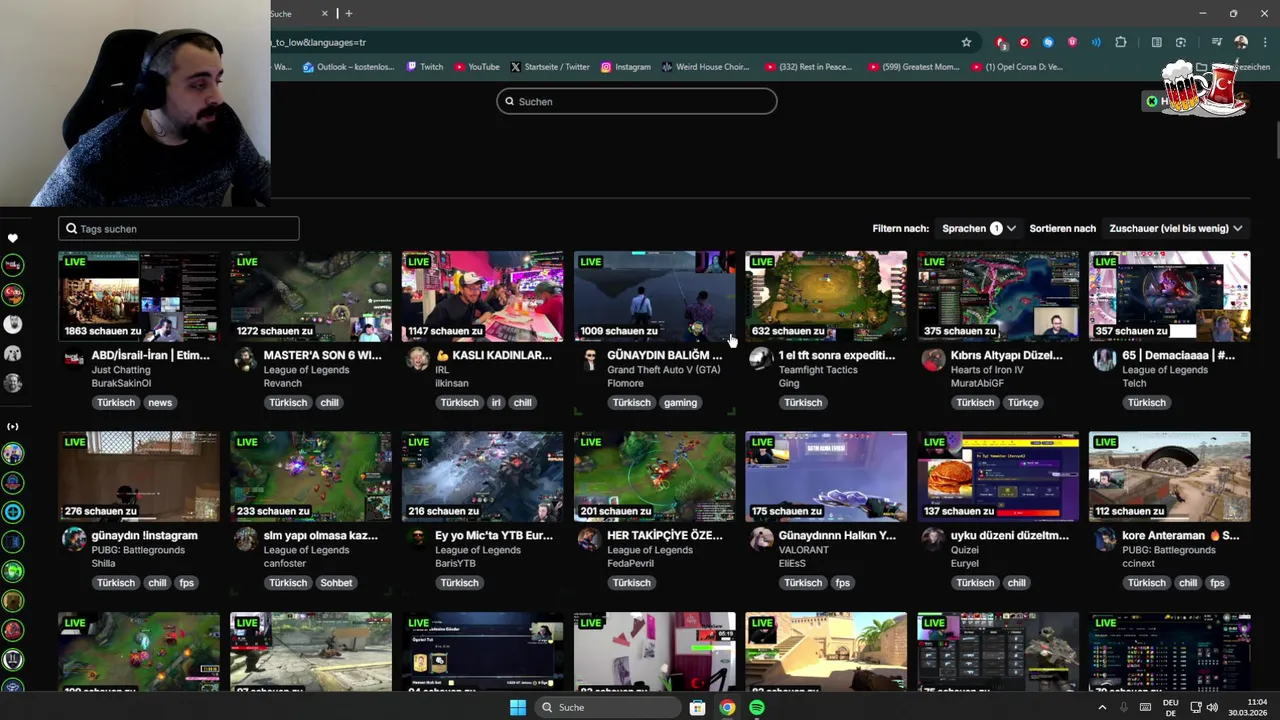Open the Microsoft Store taskbar icon
Viewport: 1280px width, 720px height.
(697, 707)
